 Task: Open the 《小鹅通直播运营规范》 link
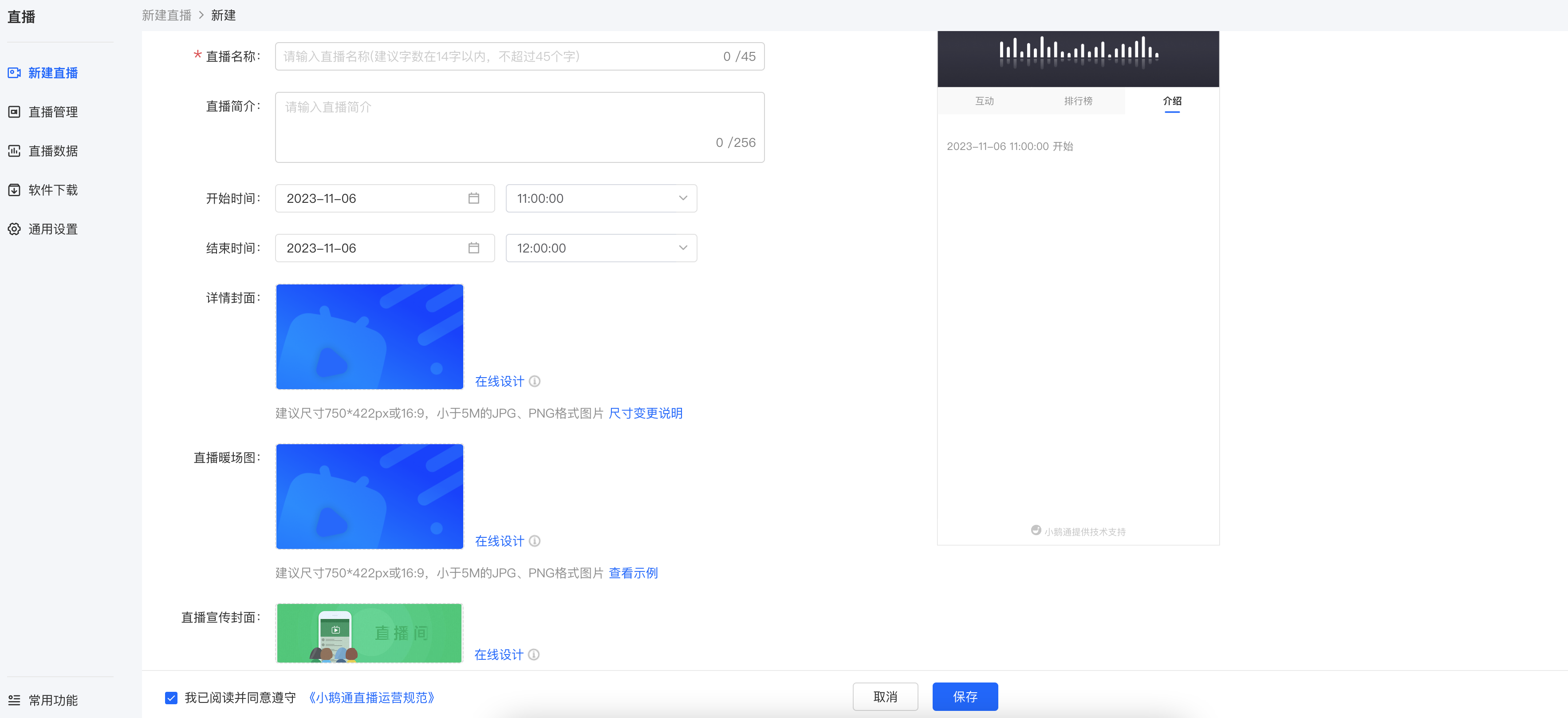[x=371, y=698]
